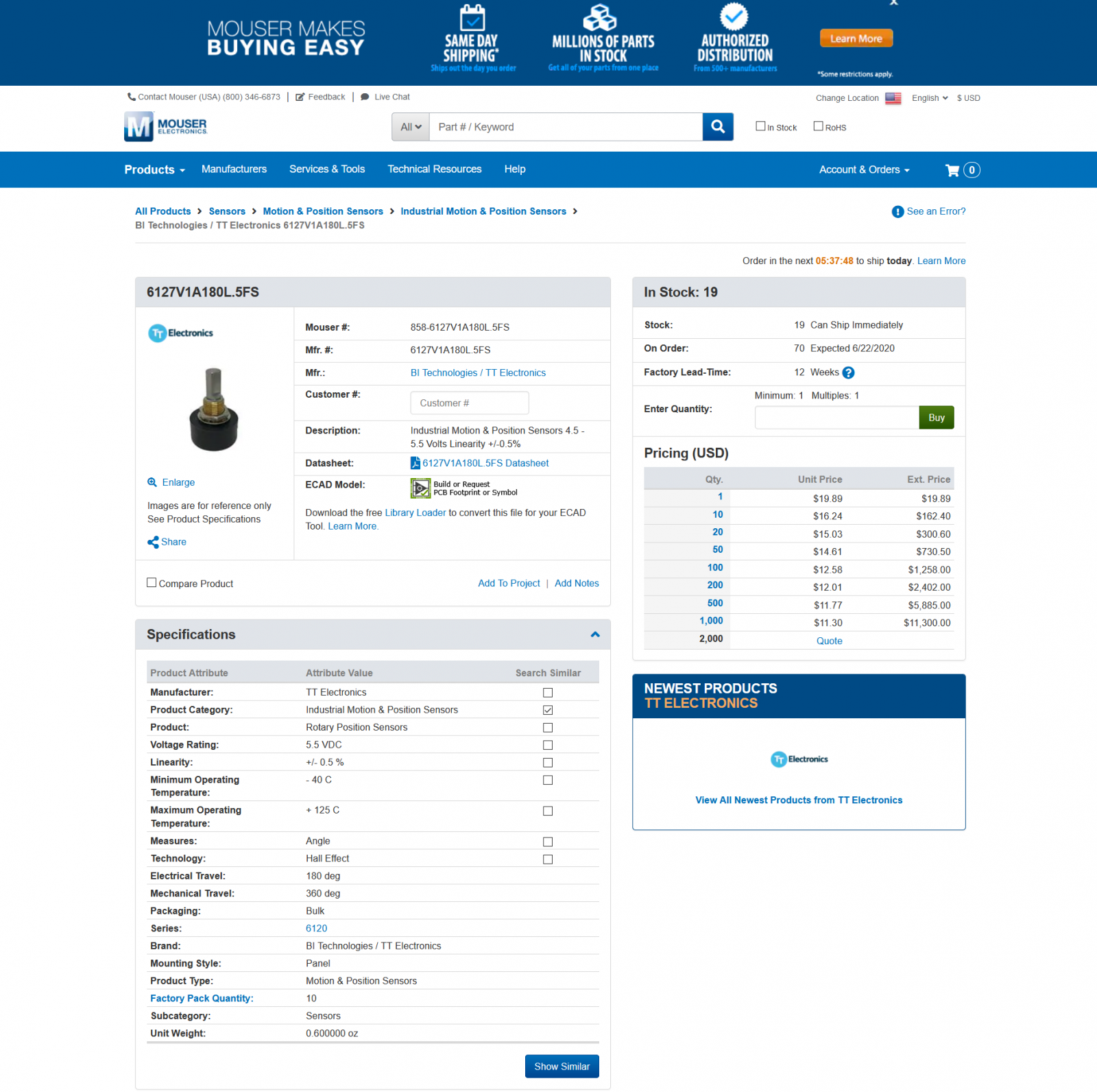
Task: Click the ECAD model Build or Request icon
Action: click(x=420, y=488)
